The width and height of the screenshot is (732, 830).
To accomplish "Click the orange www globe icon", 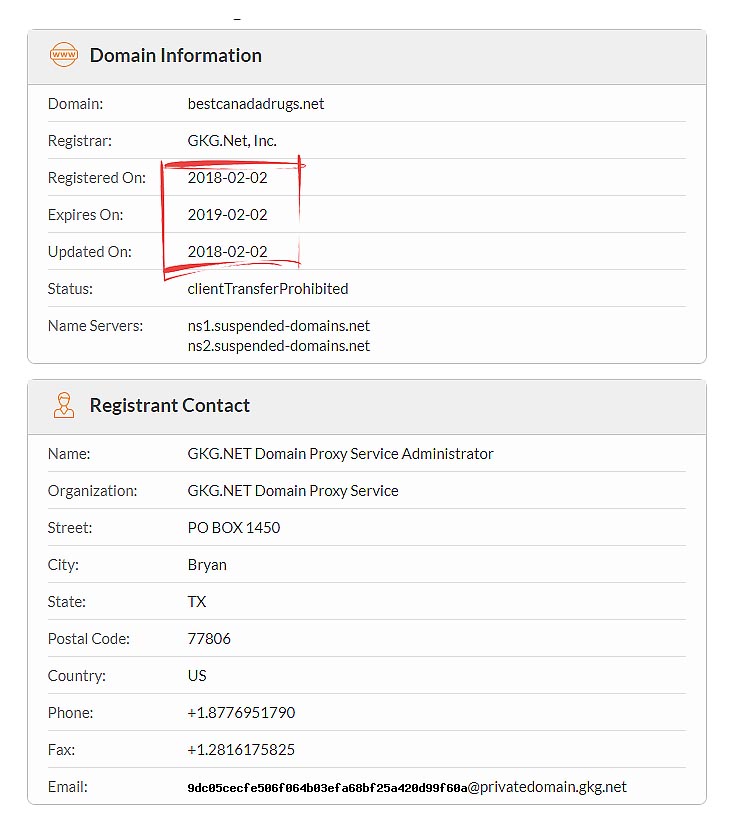I will (64, 55).
